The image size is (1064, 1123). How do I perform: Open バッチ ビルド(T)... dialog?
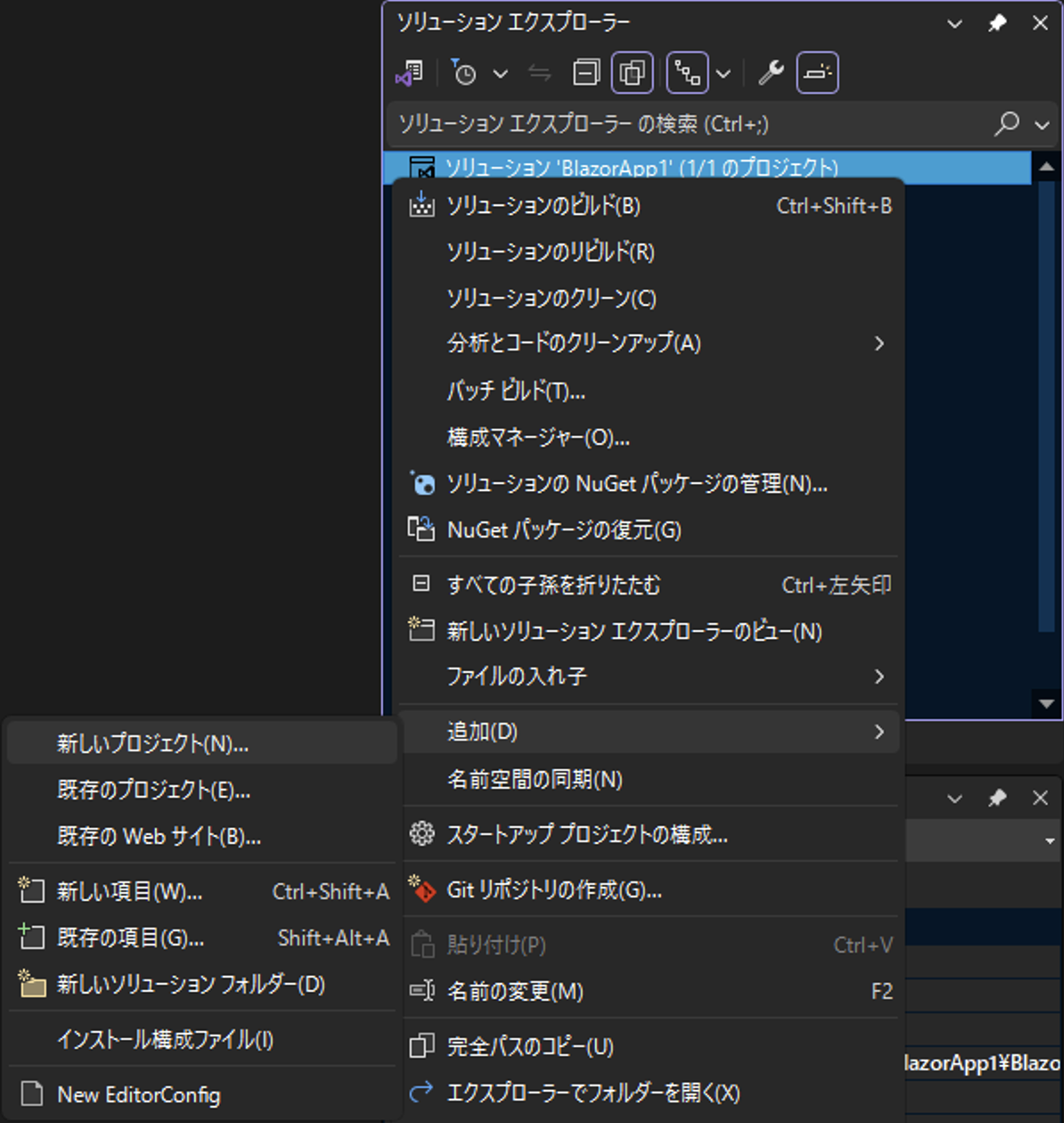tap(651, 390)
